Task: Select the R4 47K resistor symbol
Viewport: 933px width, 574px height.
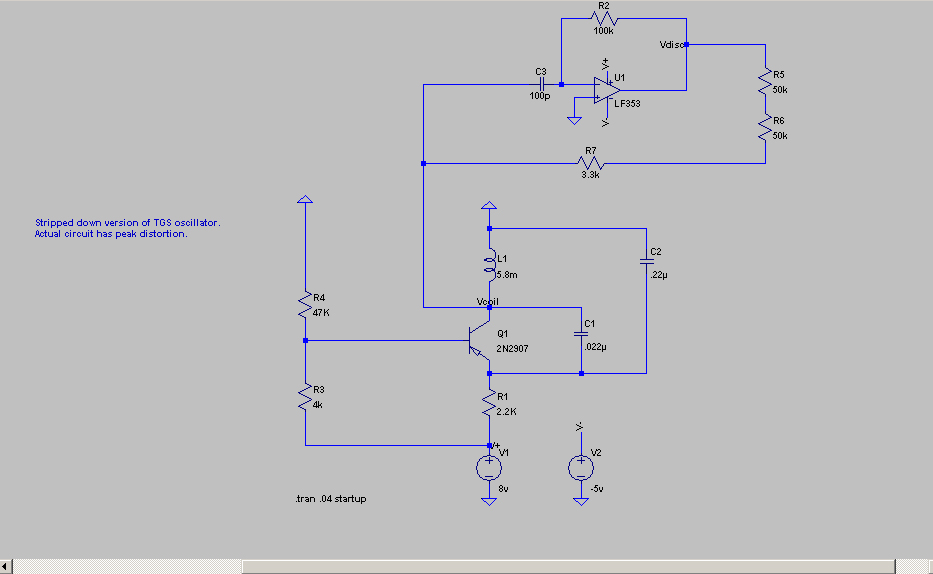Action: [x=305, y=305]
